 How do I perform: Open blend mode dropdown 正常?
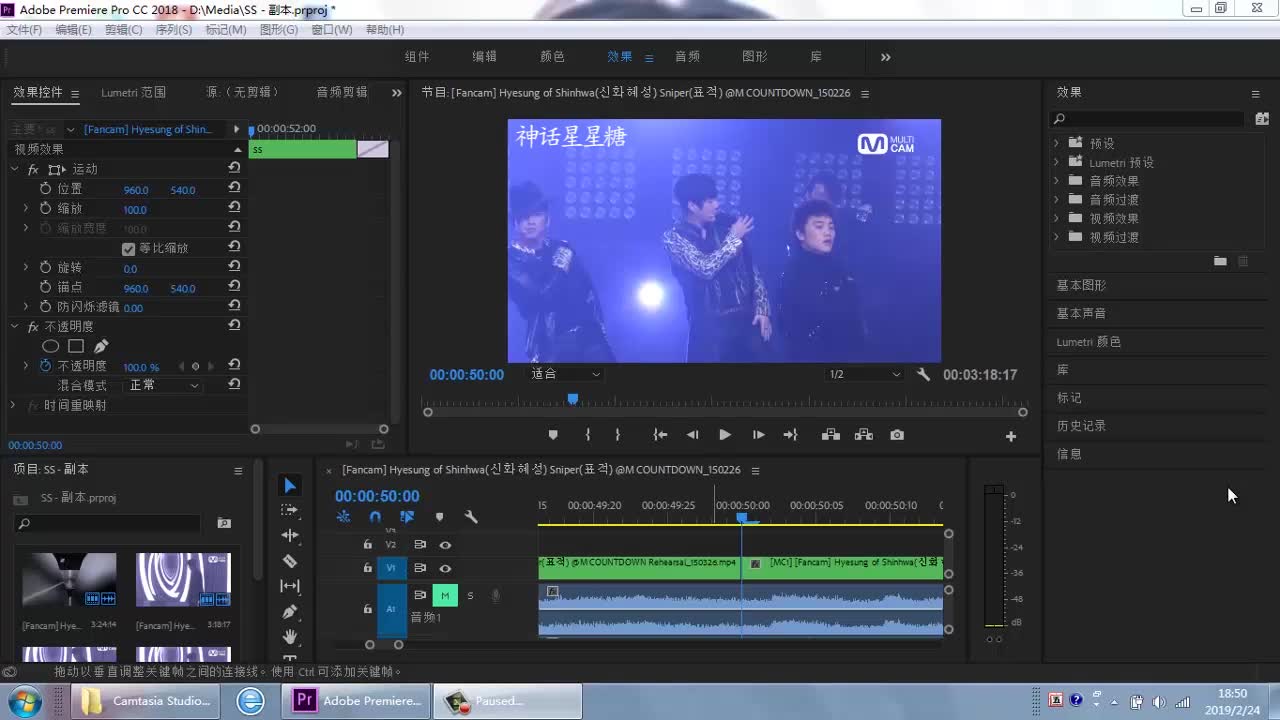click(164, 385)
